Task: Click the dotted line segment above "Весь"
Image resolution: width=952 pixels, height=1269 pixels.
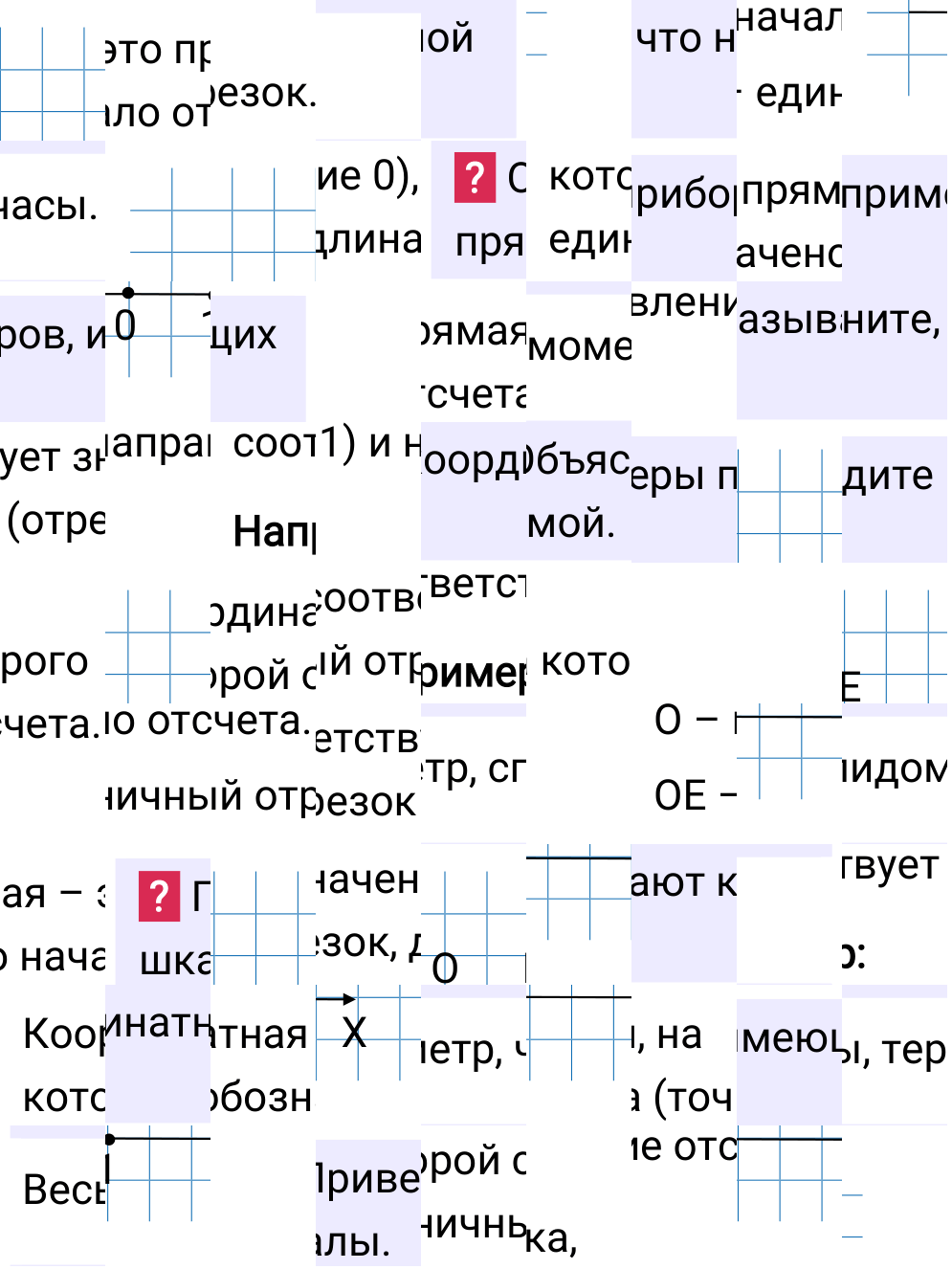Action: (x=158, y=1139)
